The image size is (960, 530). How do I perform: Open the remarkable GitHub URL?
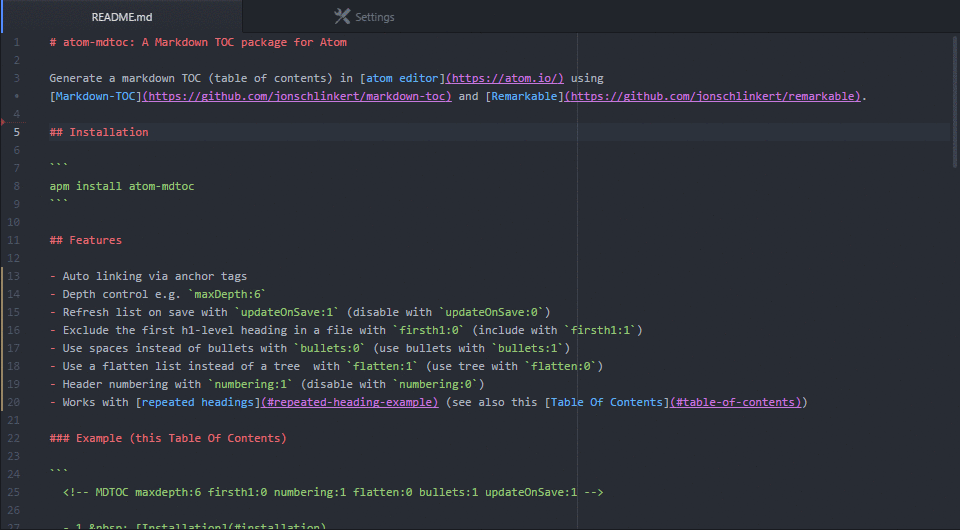click(713, 96)
